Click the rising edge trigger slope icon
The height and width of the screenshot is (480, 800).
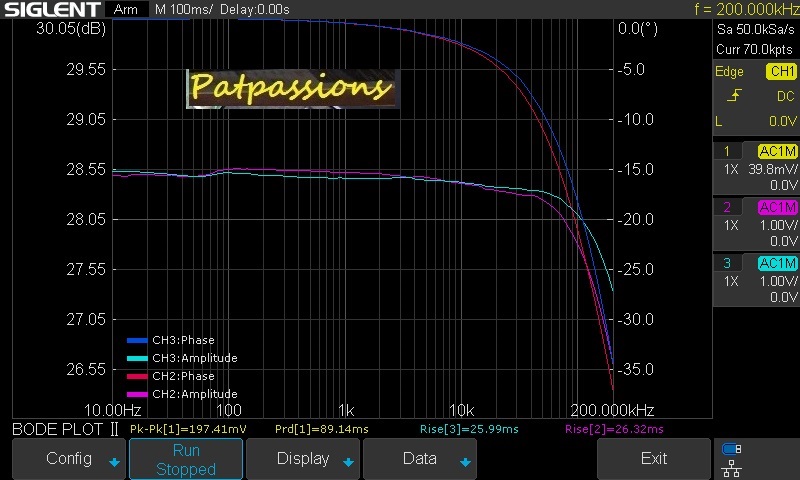[734, 96]
